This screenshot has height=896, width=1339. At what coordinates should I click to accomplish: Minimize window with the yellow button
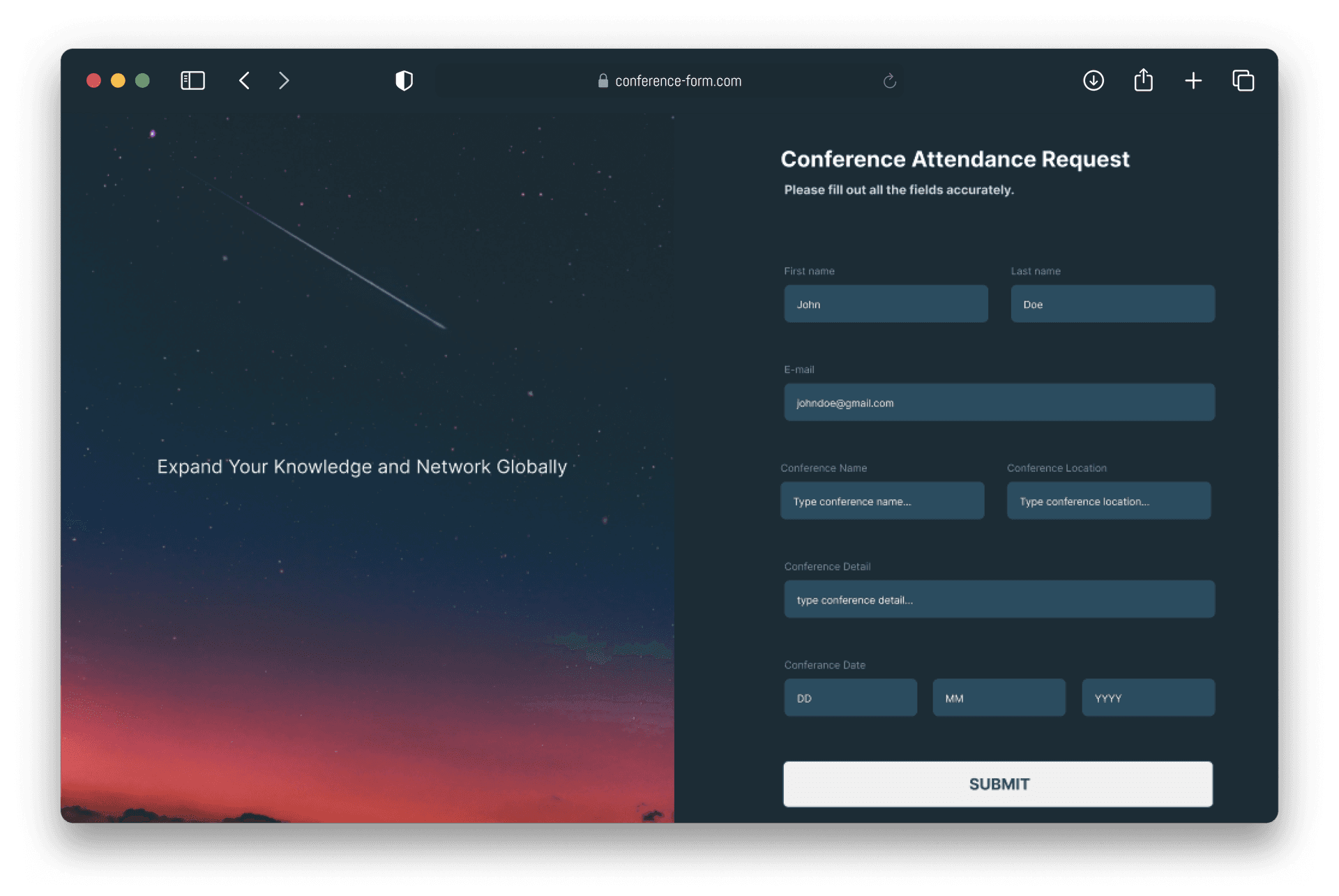tap(118, 81)
